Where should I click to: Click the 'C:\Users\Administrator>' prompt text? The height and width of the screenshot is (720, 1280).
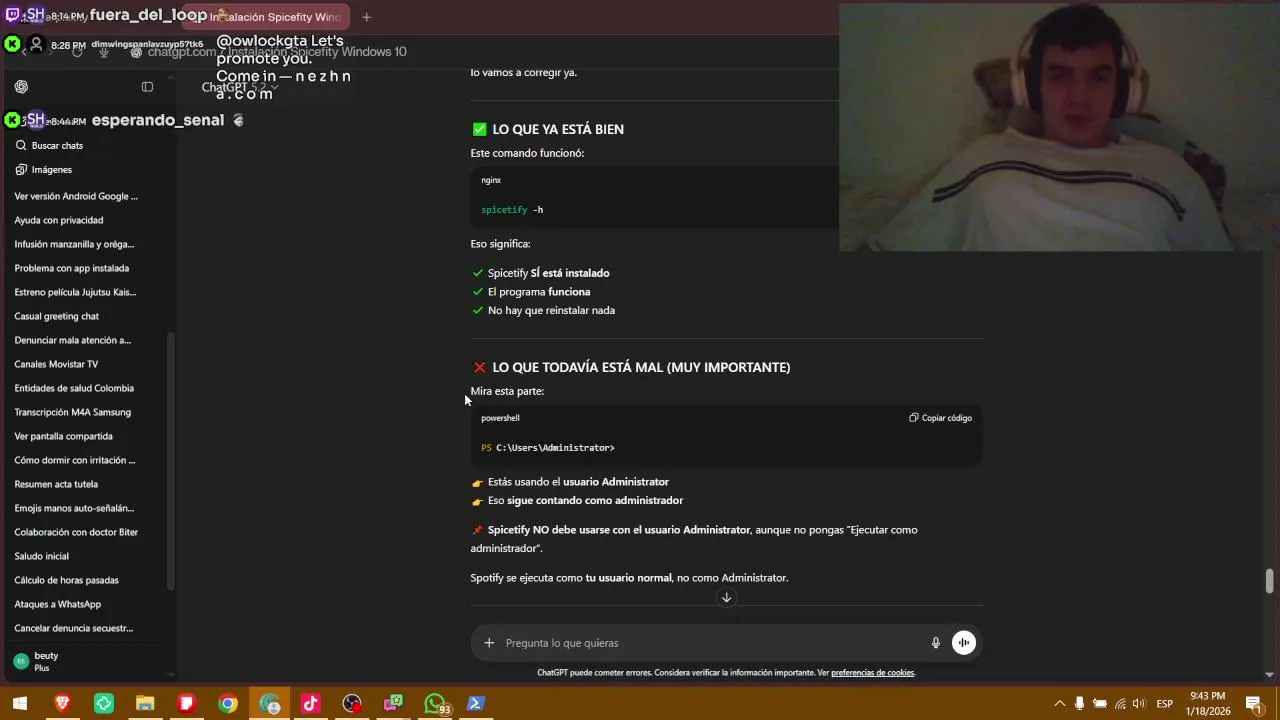(x=555, y=448)
